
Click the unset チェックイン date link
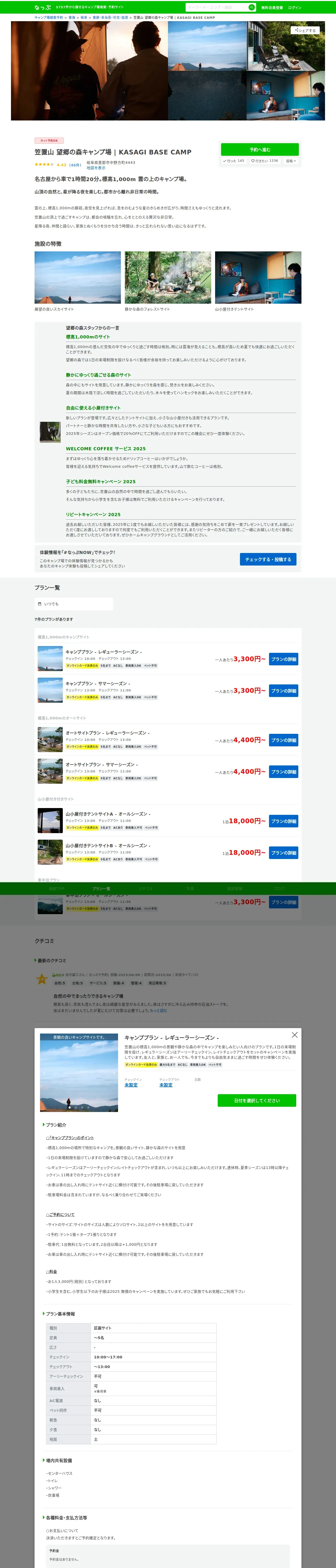[x=131, y=1085]
